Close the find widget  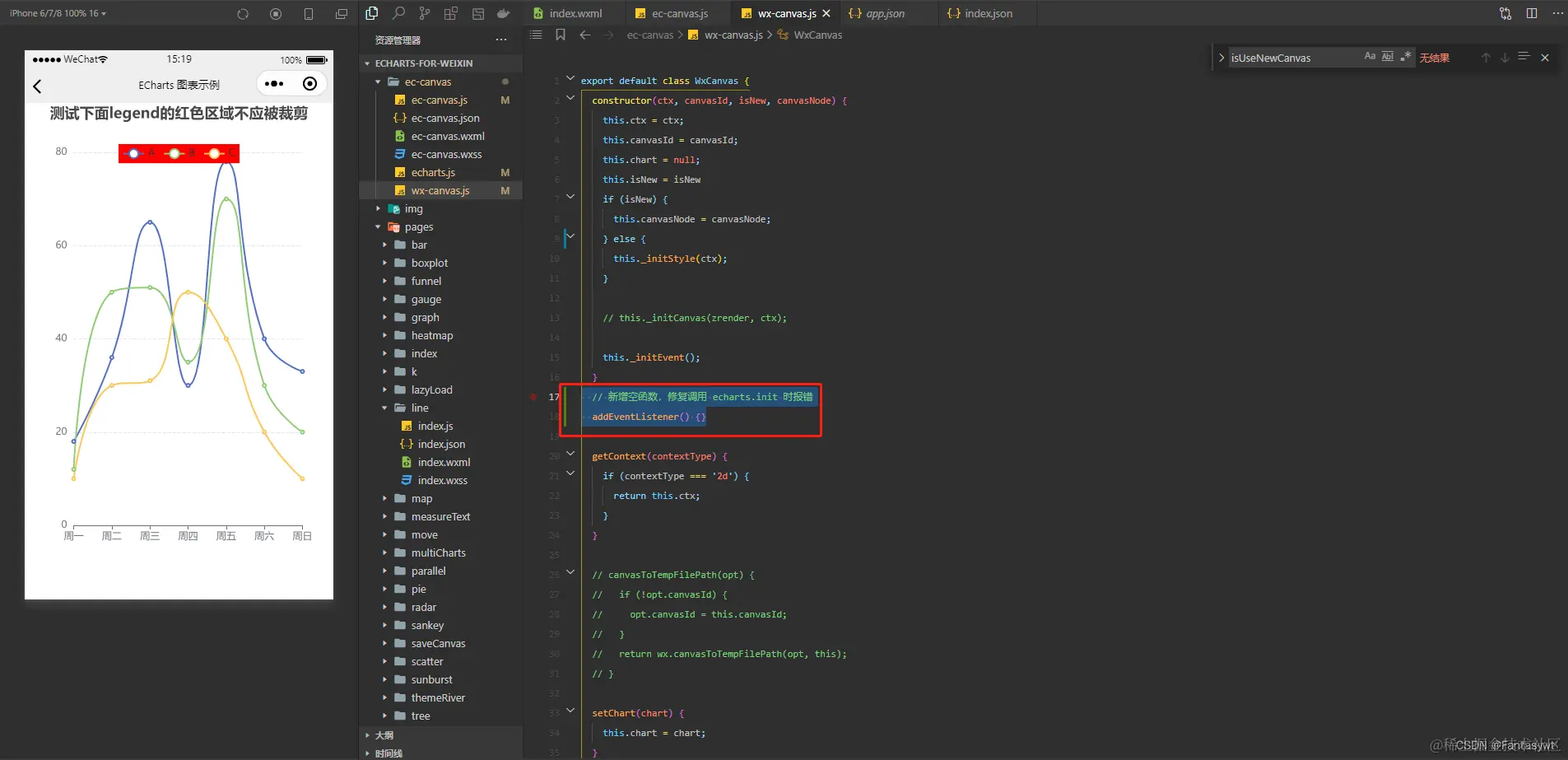click(x=1545, y=58)
